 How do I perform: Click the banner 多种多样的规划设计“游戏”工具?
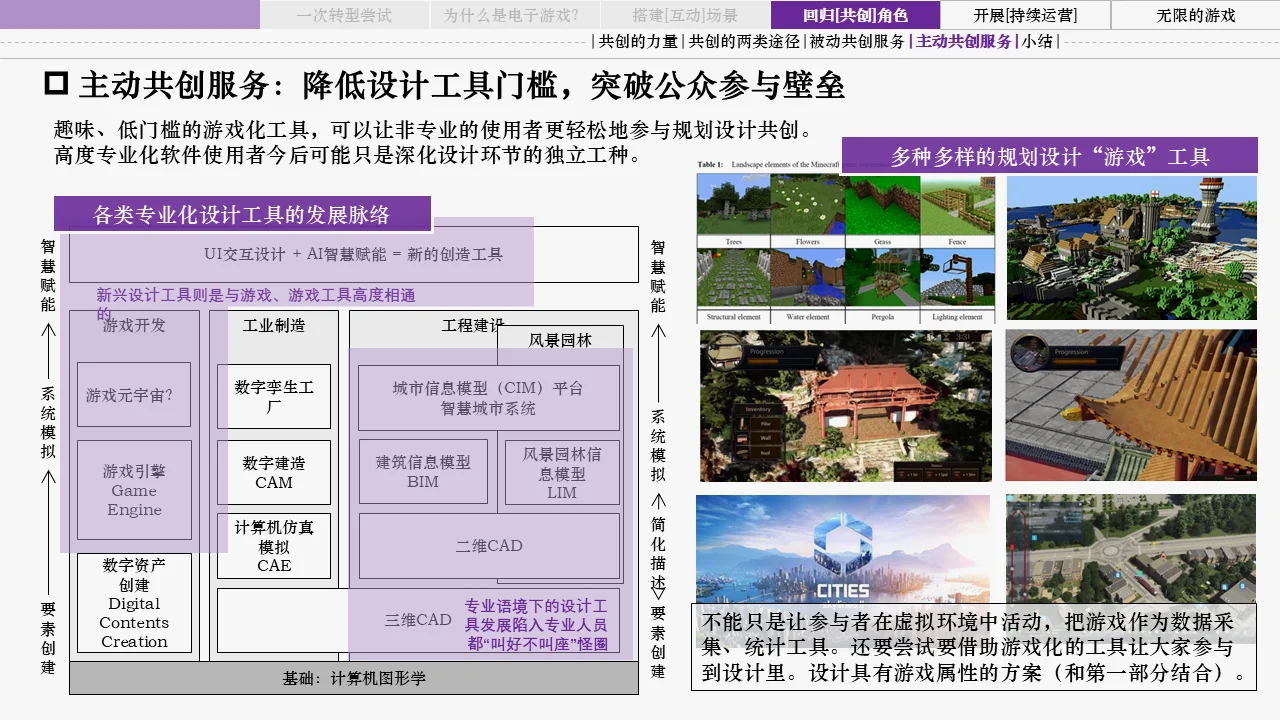click(1050, 156)
